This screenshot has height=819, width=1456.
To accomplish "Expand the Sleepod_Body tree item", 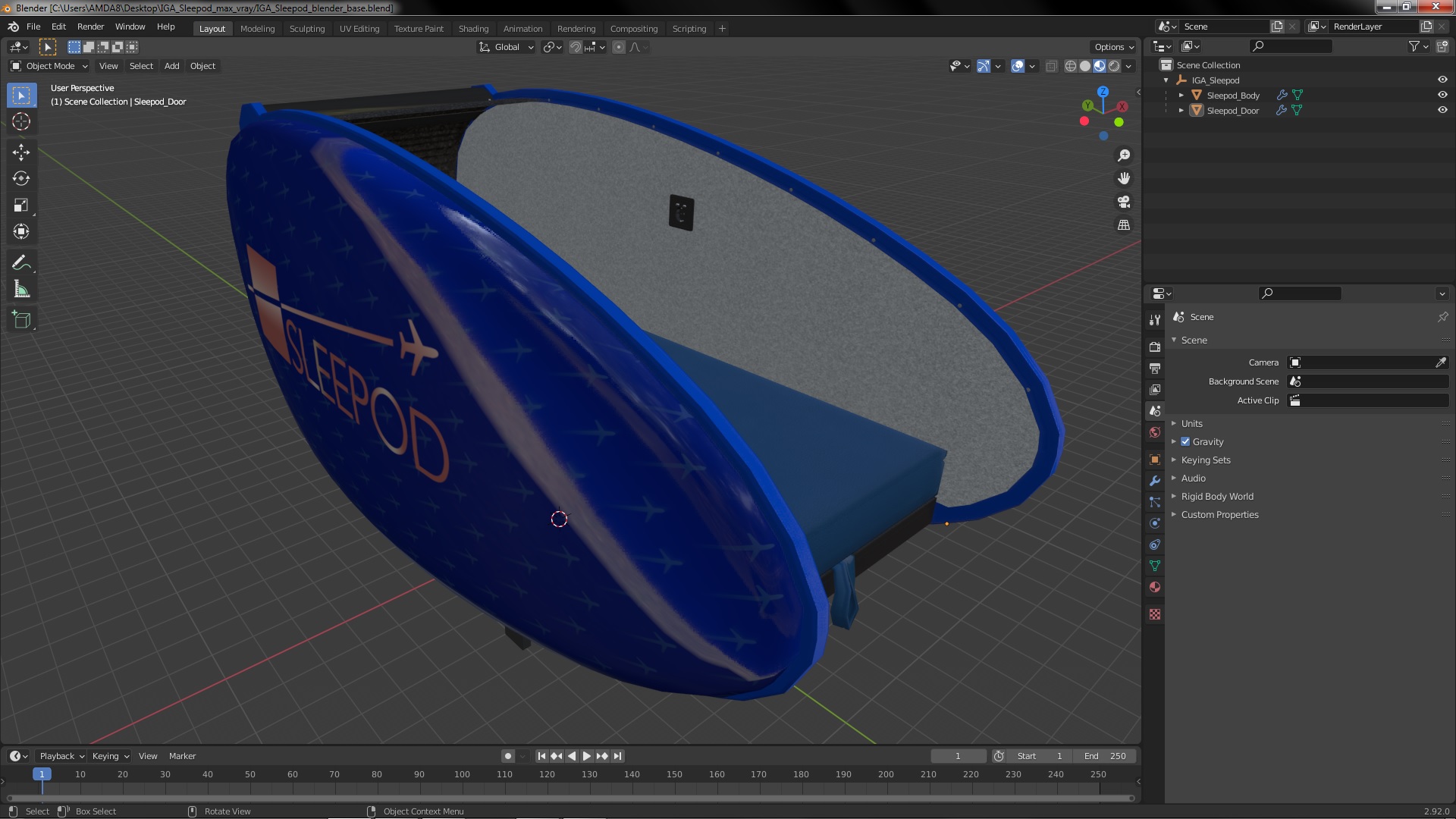I will pos(1181,95).
